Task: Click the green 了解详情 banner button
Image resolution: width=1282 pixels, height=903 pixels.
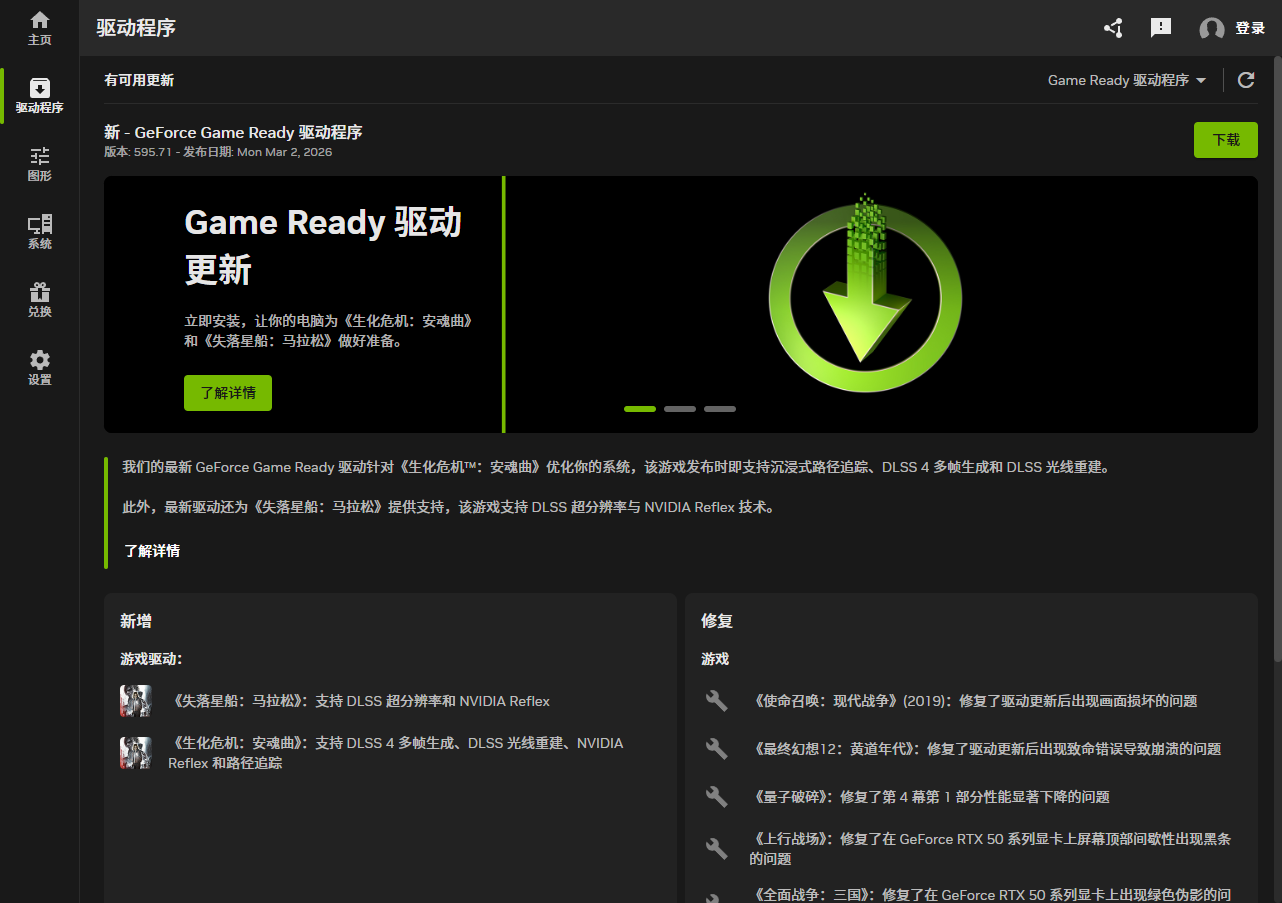Action: coord(228,393)
